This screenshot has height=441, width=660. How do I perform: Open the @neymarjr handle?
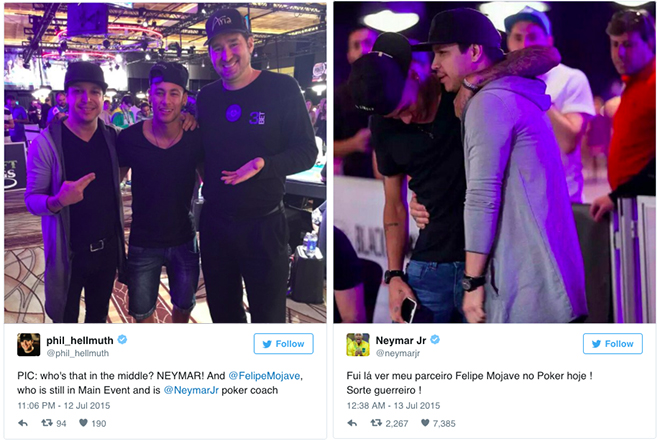[398, 353]
